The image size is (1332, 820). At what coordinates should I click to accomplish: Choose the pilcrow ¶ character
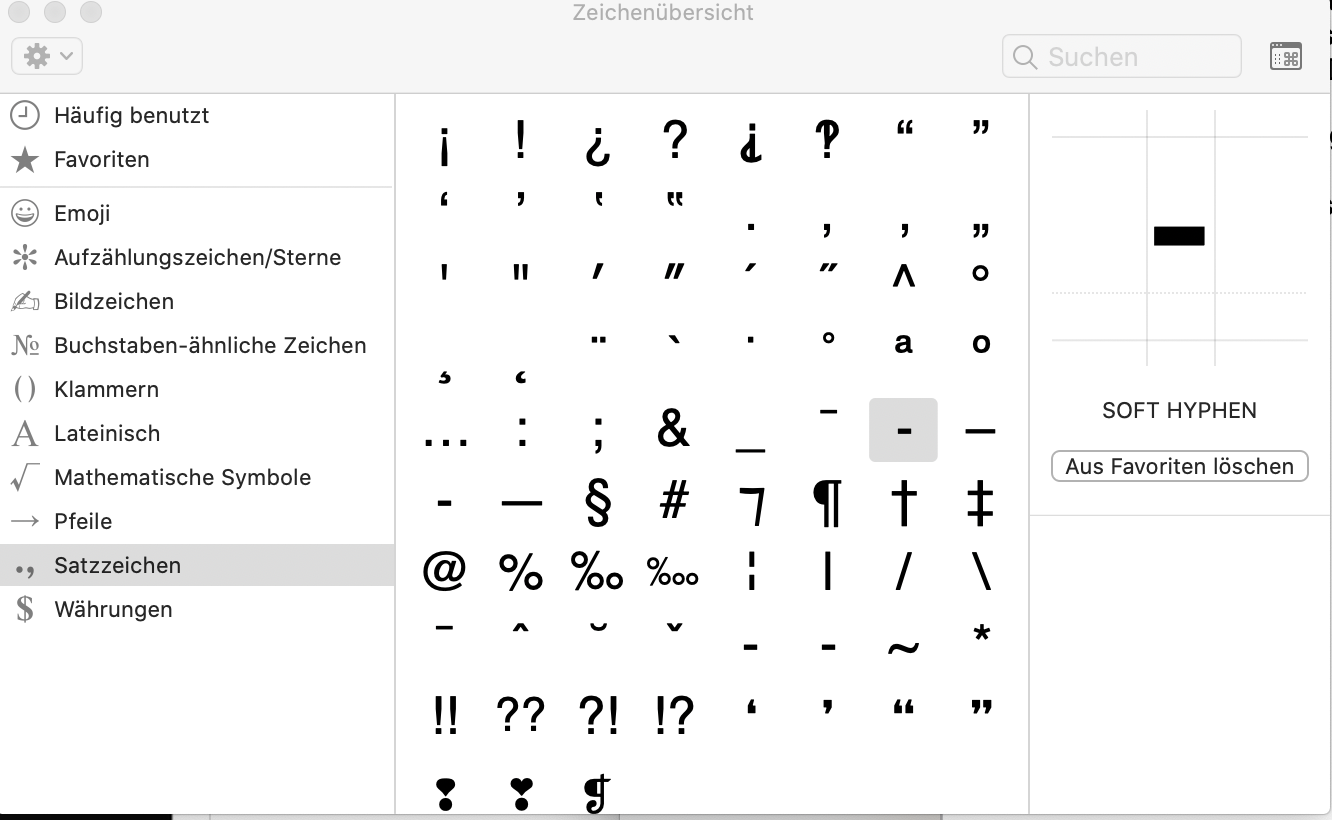click(827, 502)
